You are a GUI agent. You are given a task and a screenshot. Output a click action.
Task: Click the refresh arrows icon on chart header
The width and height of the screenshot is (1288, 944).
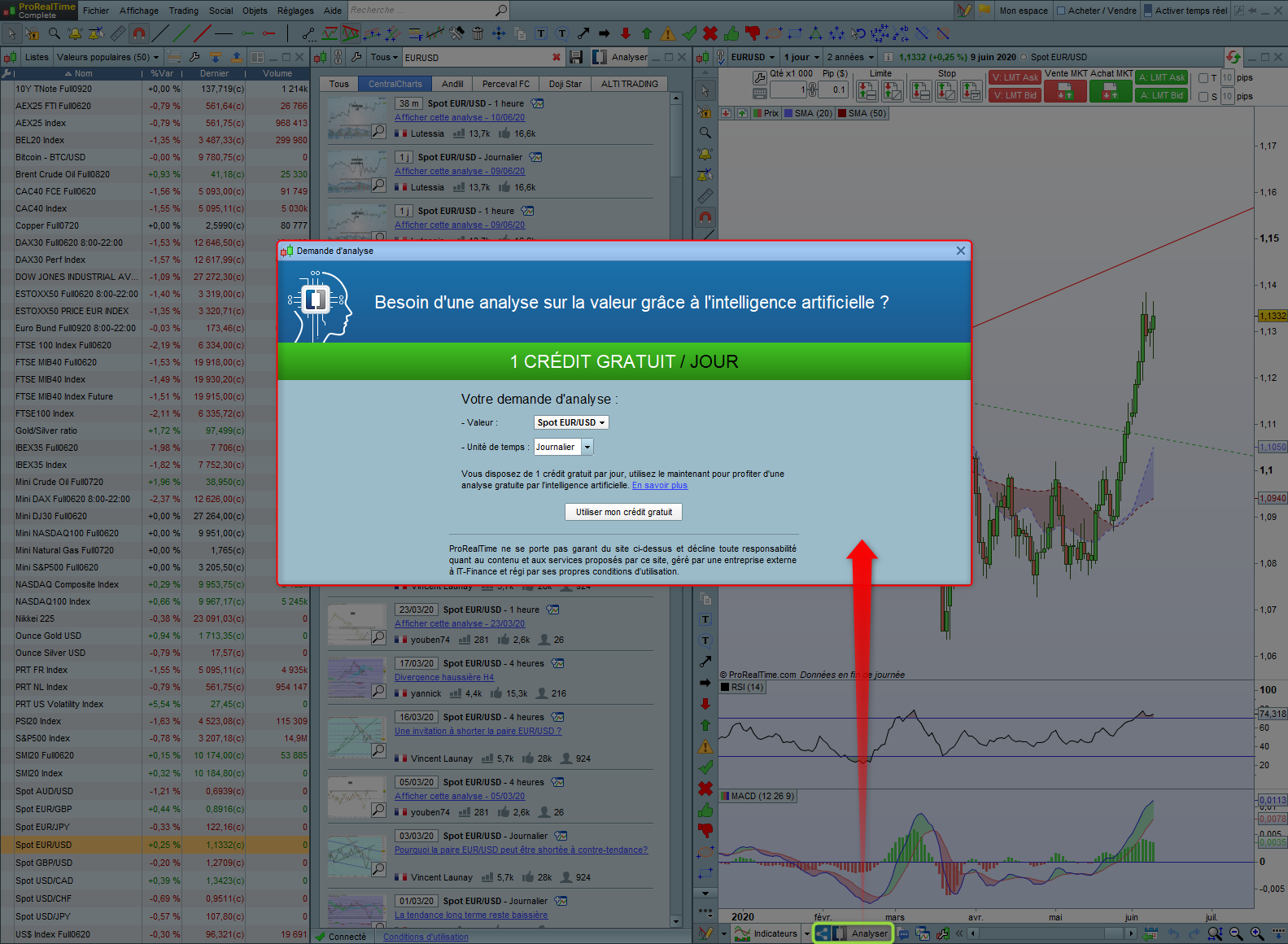click(1233, 57)
